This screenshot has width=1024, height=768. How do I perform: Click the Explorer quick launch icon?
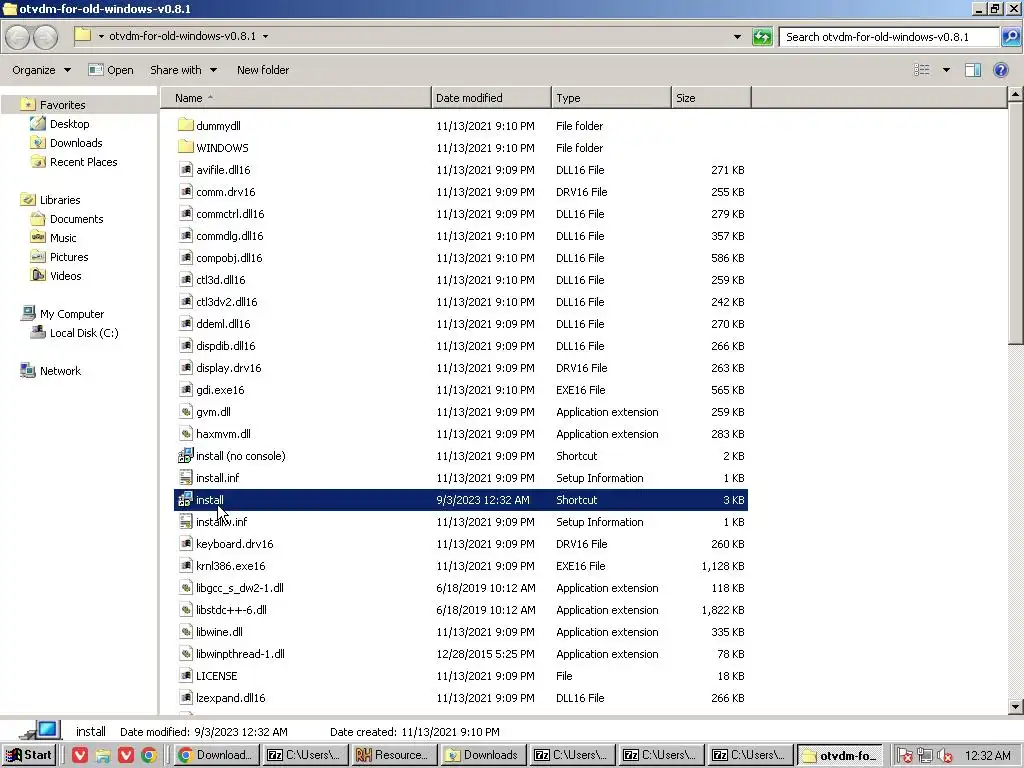[103, 755]
